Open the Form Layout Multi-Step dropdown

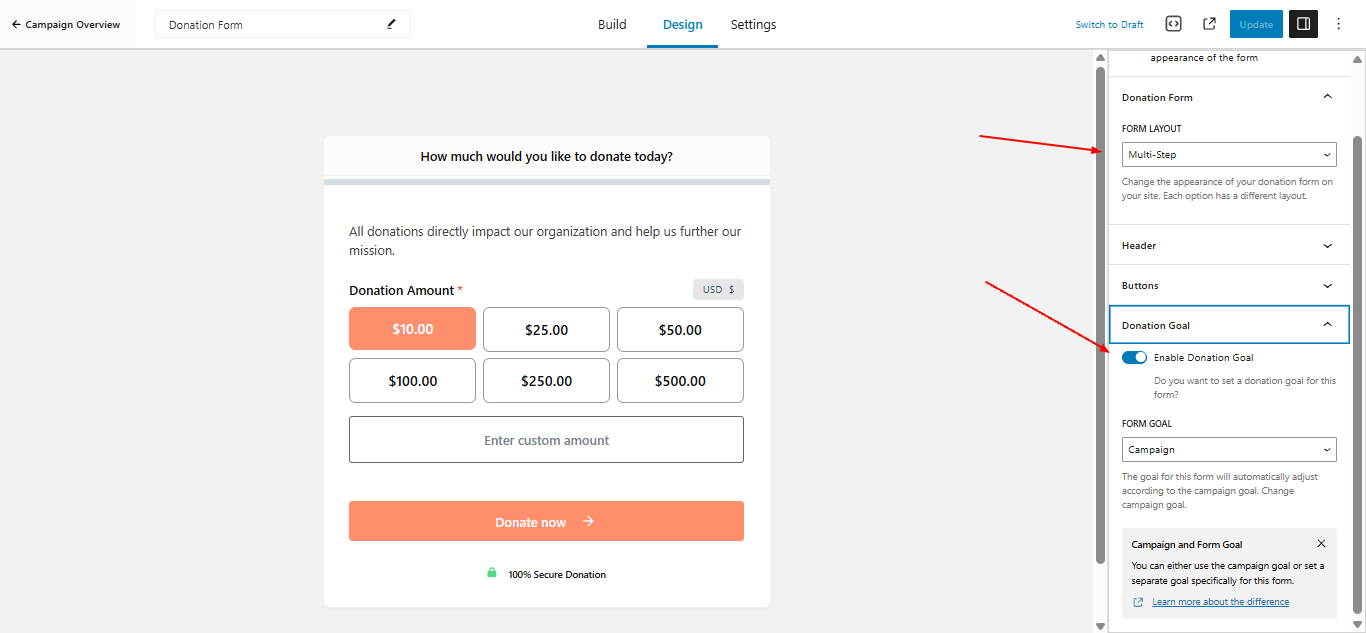coord(1229,155)
